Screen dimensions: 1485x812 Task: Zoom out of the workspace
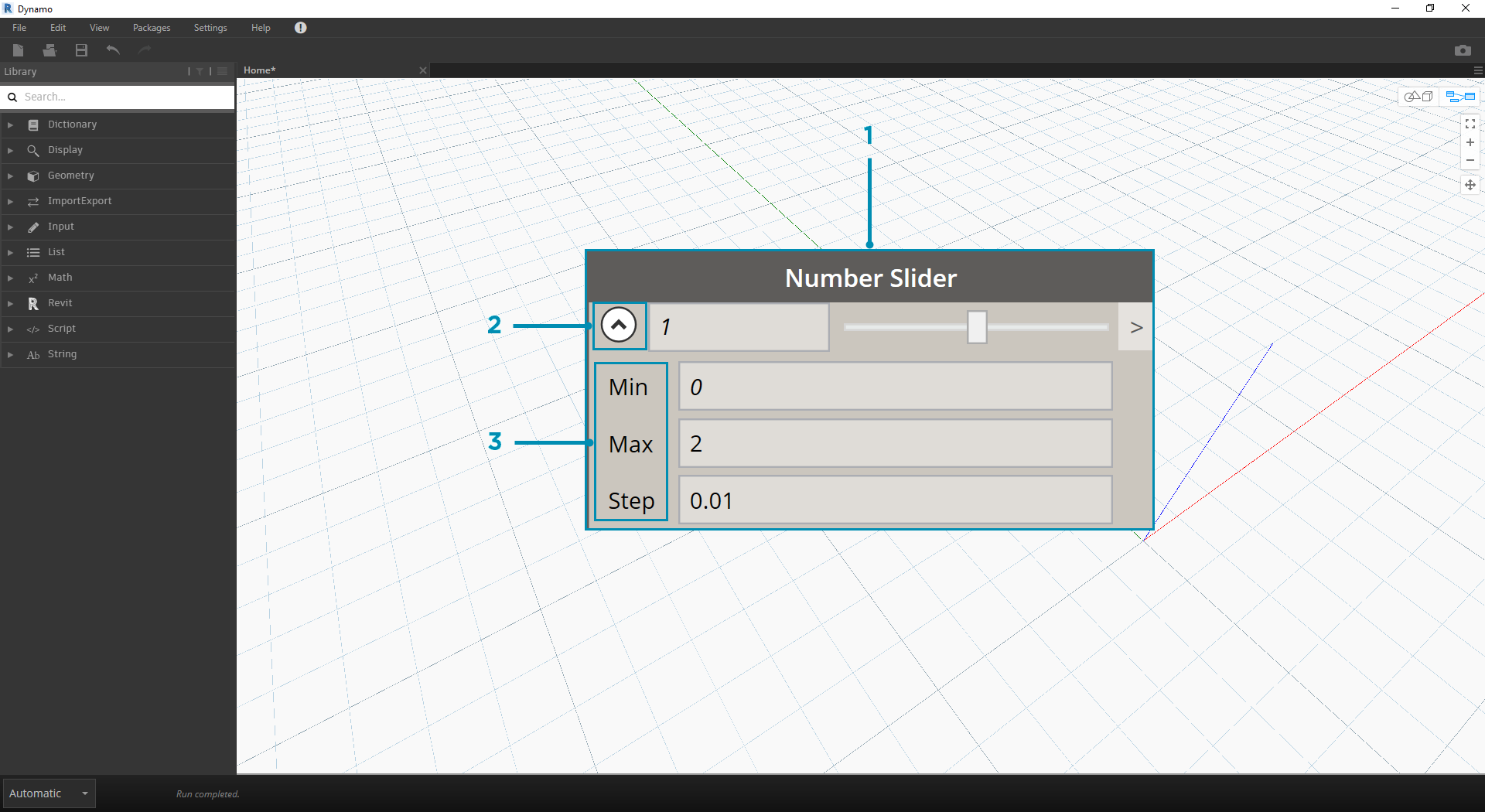tap(1470, 161)
